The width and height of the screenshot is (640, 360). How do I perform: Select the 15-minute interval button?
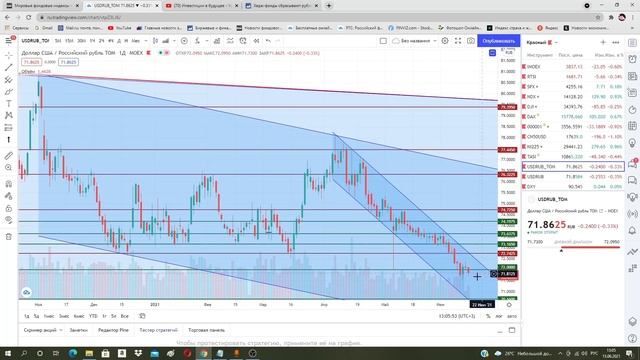pyautogui.click(x=69, y=41)
